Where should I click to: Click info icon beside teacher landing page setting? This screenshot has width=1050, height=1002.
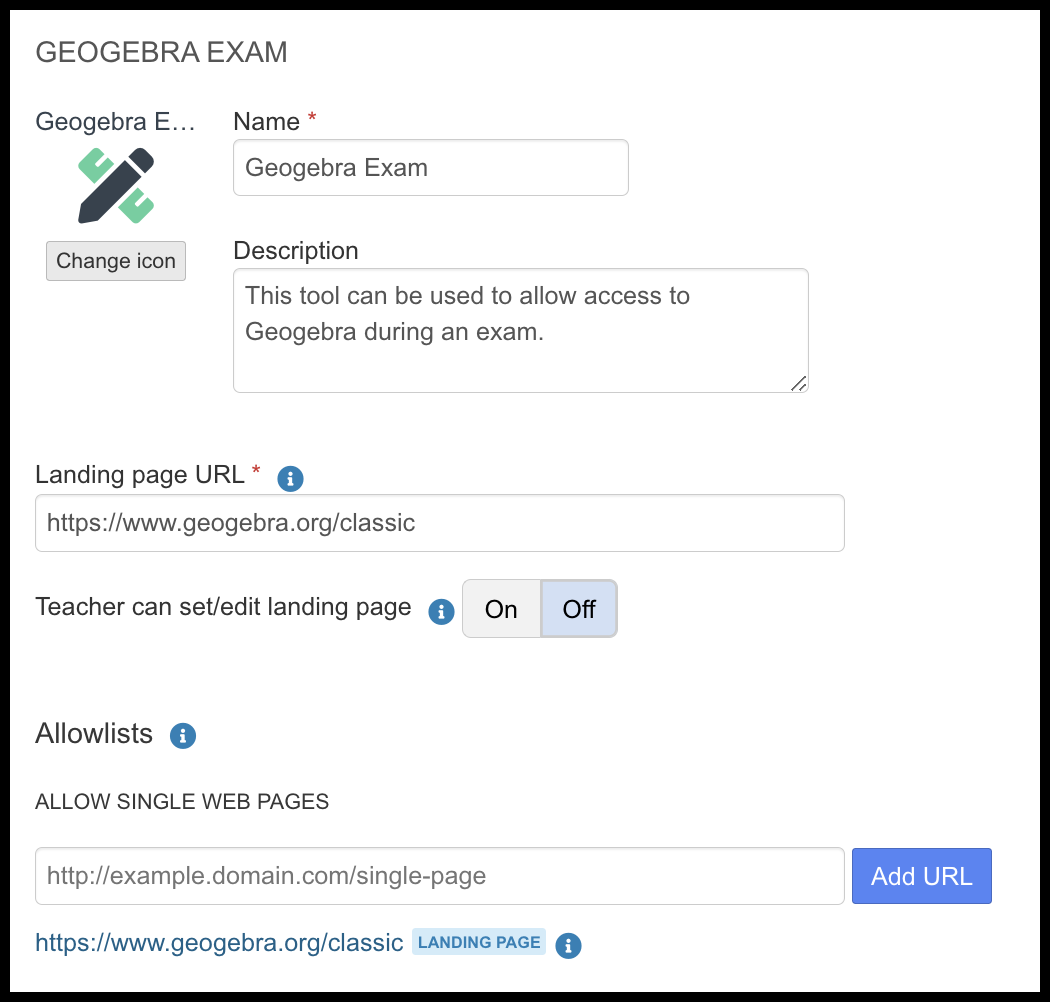point(440,612)
